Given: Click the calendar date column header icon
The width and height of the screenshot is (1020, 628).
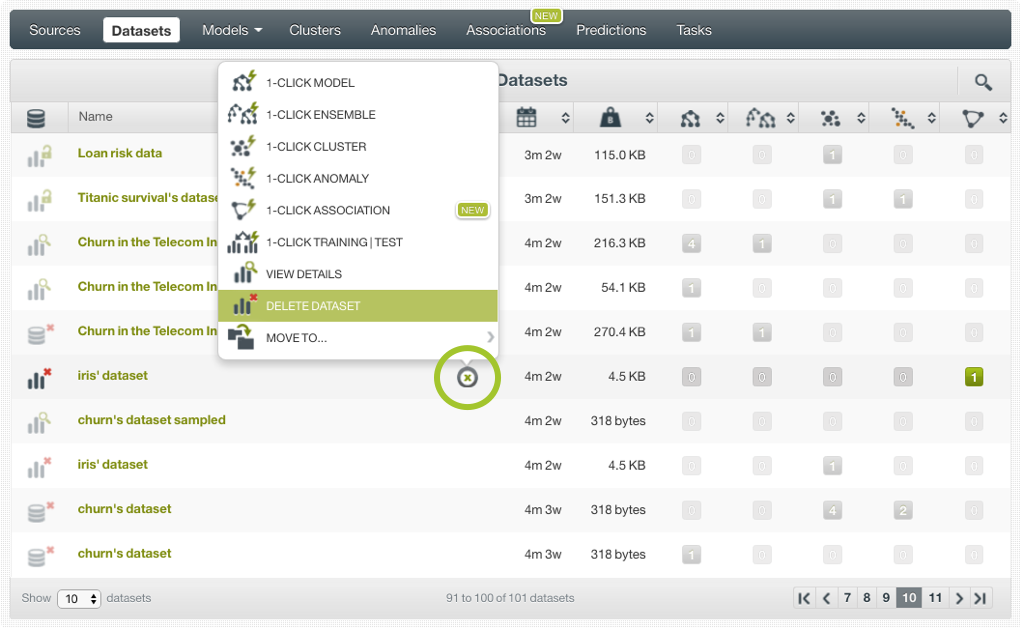Looking at the screenshot, I should 527,118.
